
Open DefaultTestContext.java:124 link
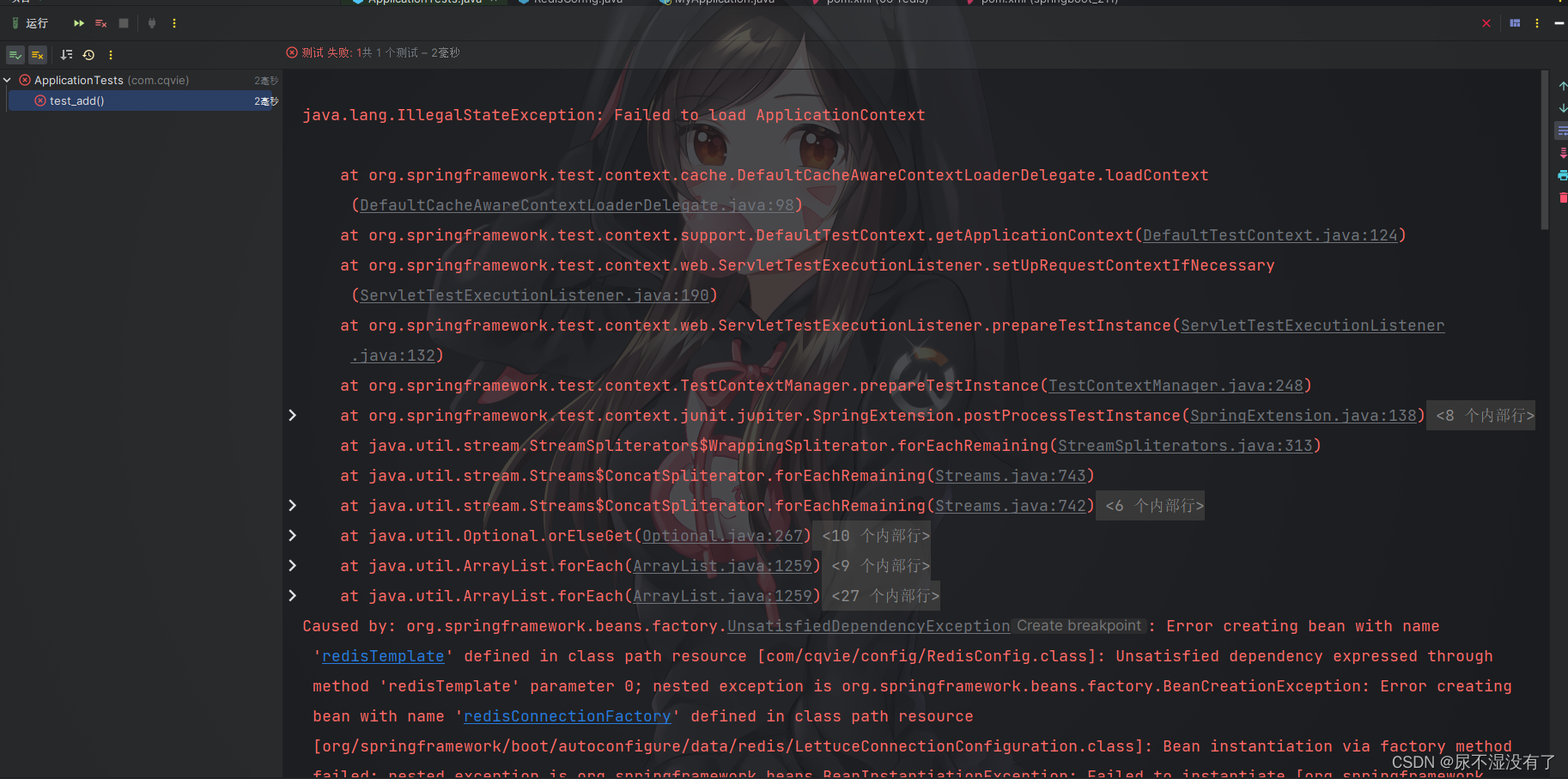pyautogui.click(x=1270, y=235)
